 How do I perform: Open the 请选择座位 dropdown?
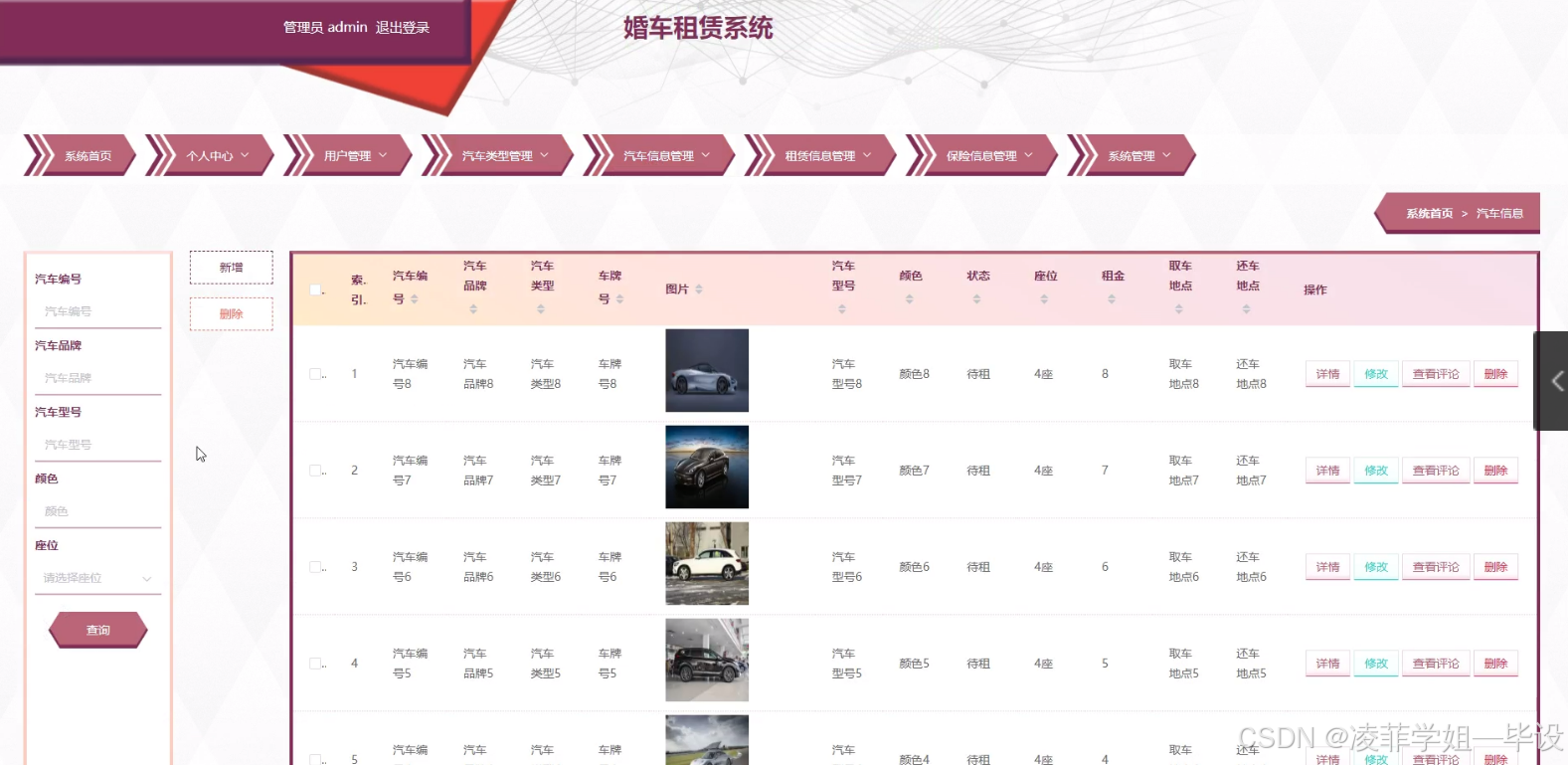97,578
